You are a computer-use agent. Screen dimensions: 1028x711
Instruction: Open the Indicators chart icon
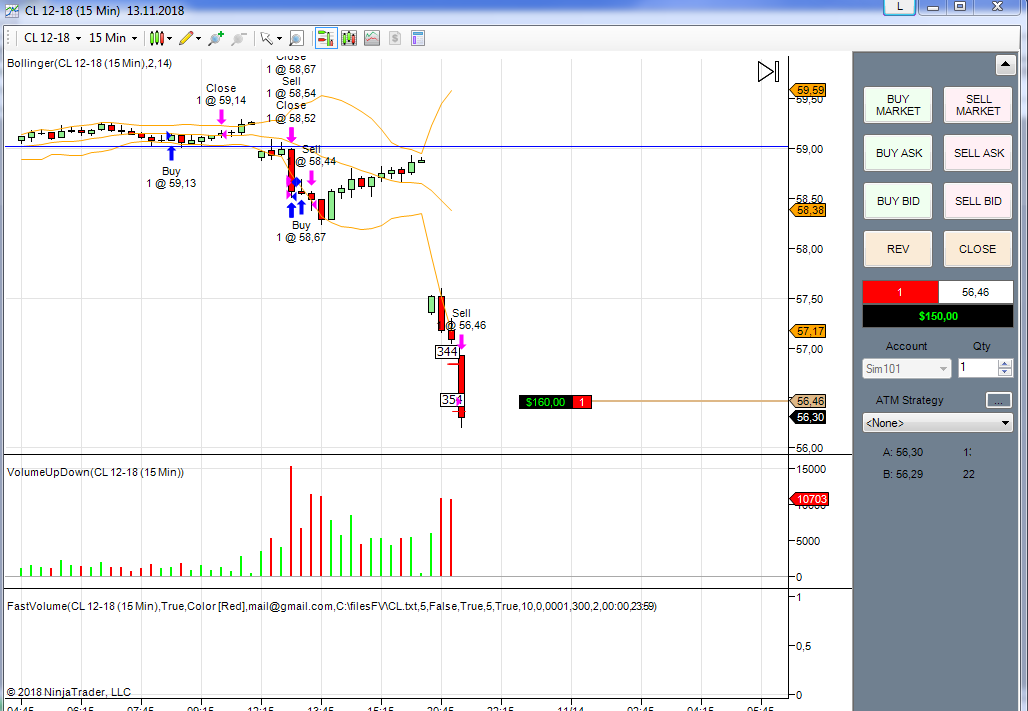click(x=372, y=38)
